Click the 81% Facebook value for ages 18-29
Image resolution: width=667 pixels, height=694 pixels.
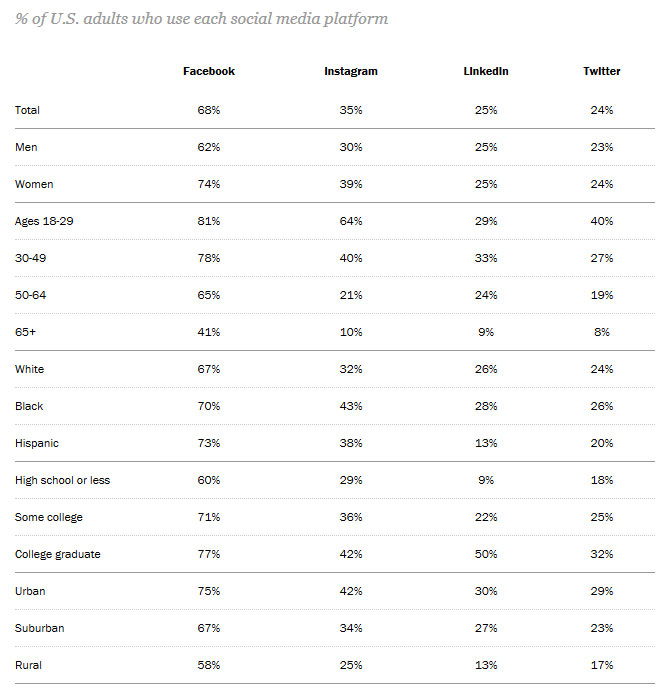(x=208, y=221)
